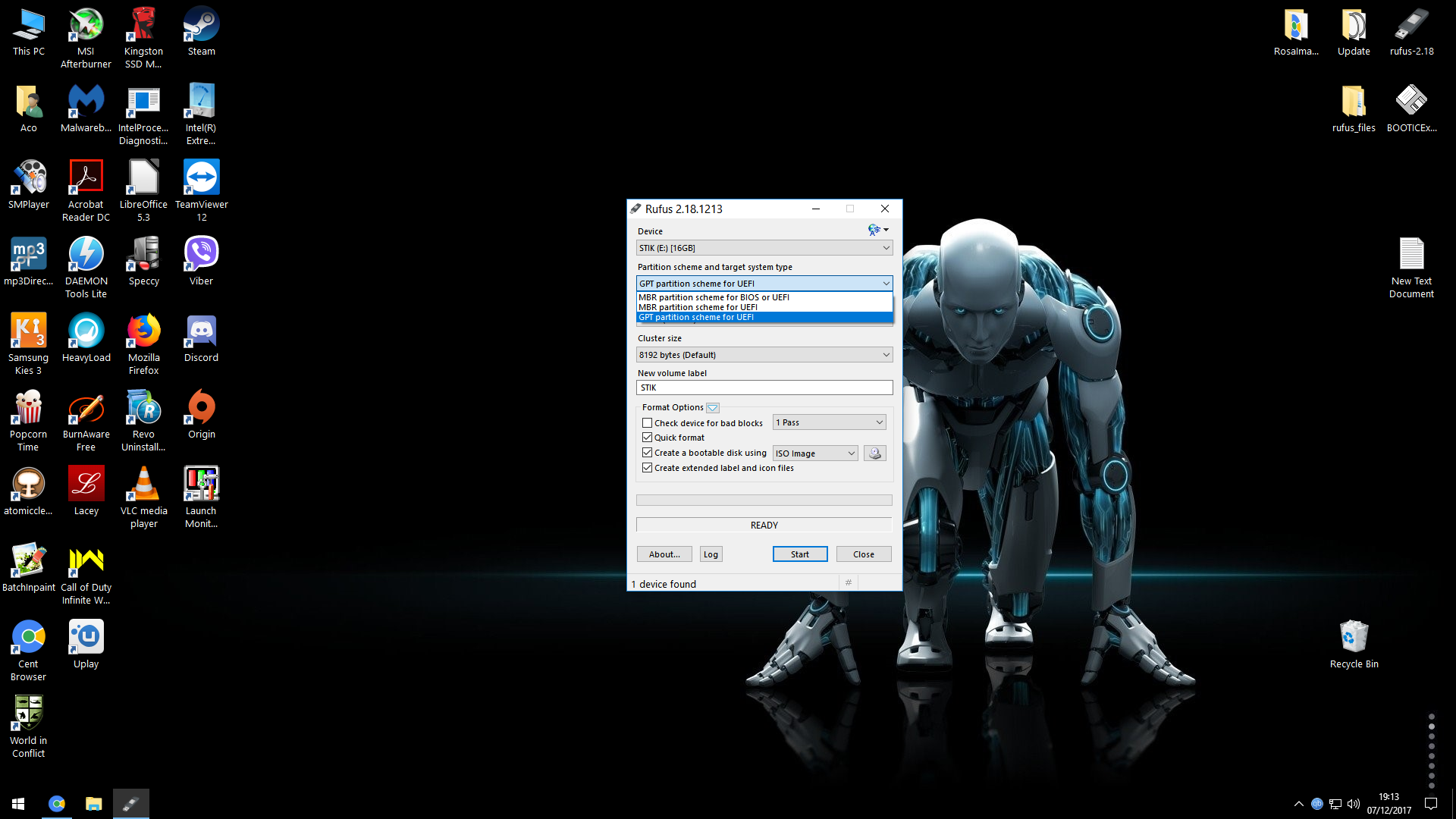
Task: Uncheck Create extended label and icon files
Action: coord(647,468)
